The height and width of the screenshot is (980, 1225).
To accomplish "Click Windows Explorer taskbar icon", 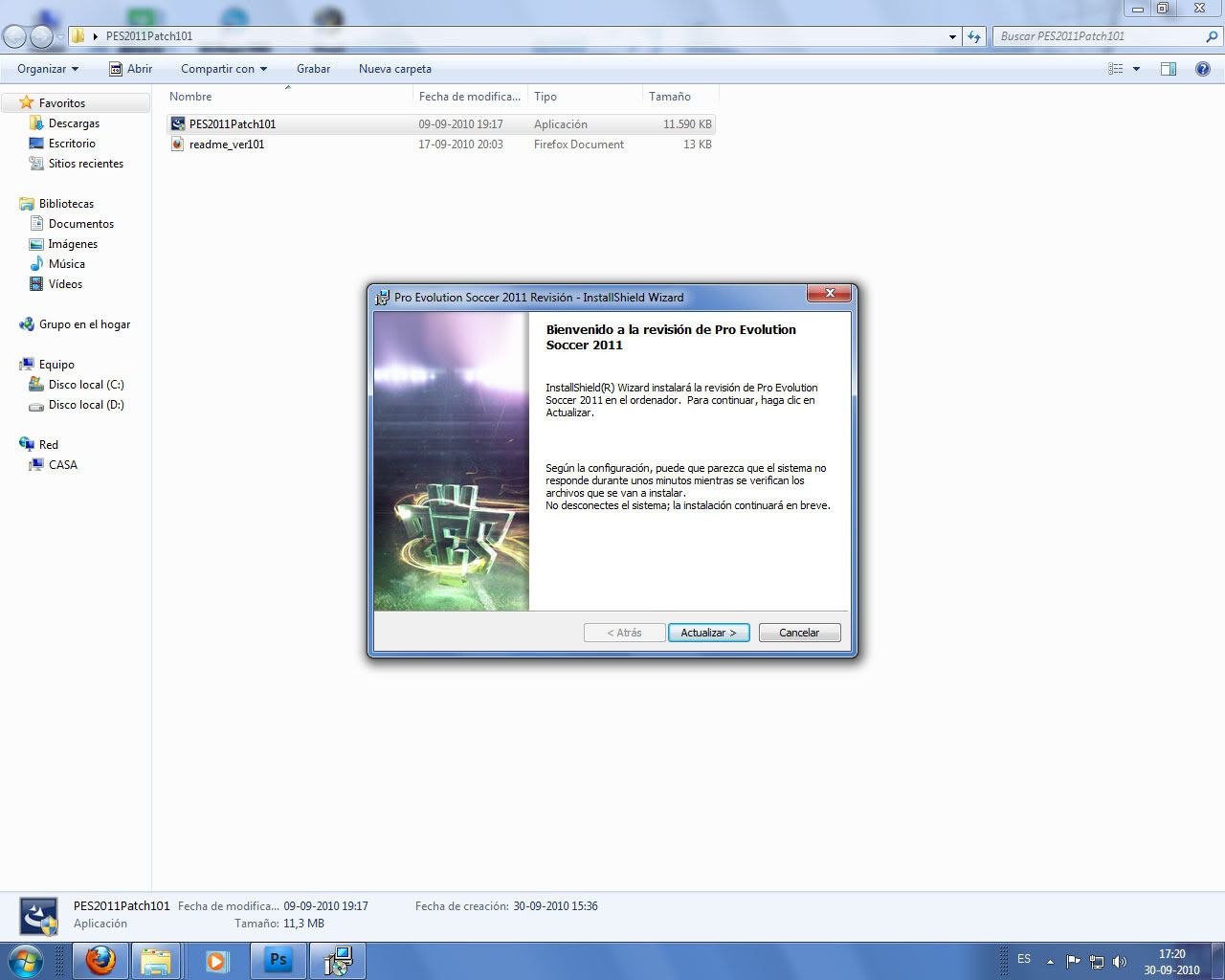I will pyautogui.click(x=155, y=960).
